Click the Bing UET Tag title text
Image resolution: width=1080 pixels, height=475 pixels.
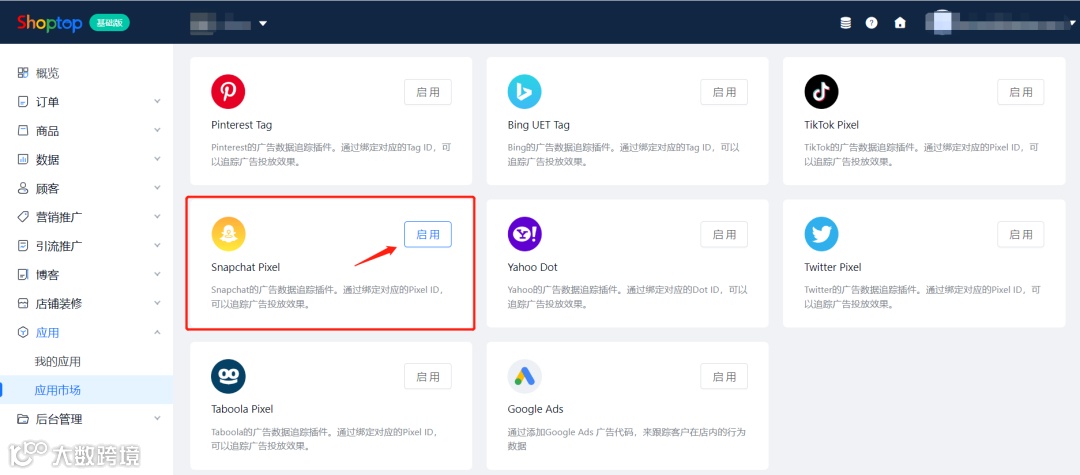(539, 125)
